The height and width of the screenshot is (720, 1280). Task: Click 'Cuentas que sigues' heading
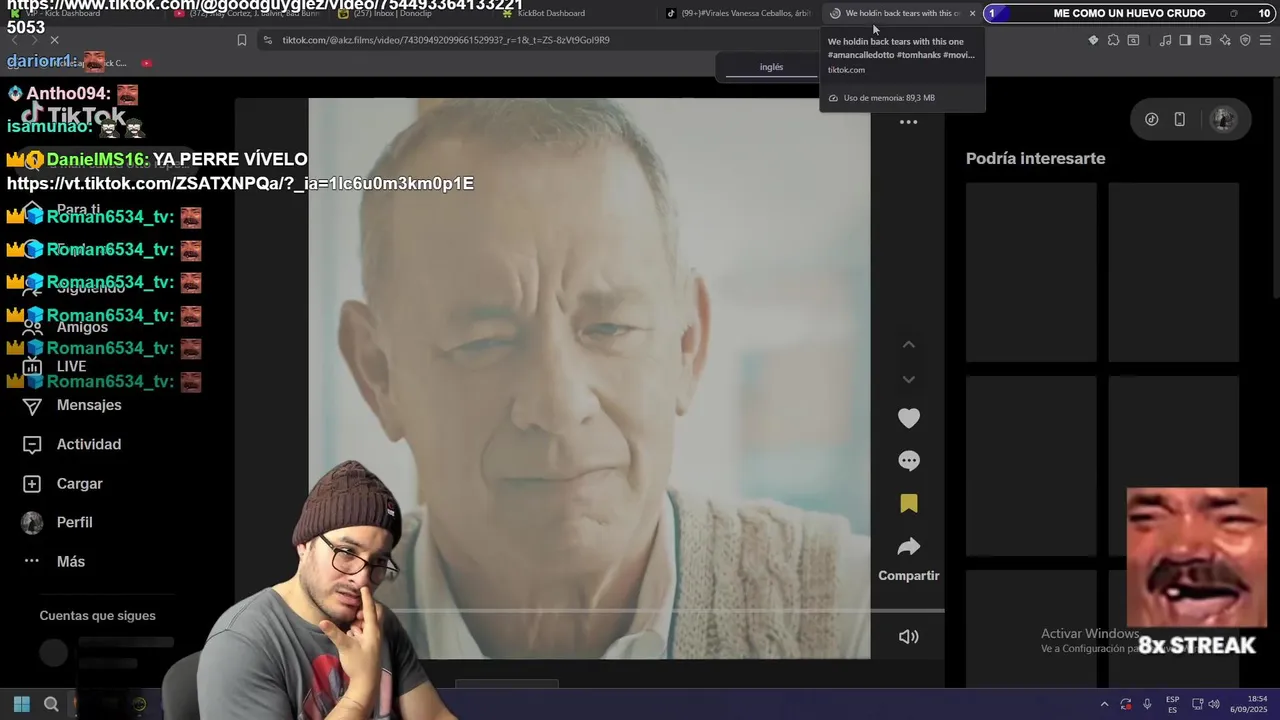97,616
